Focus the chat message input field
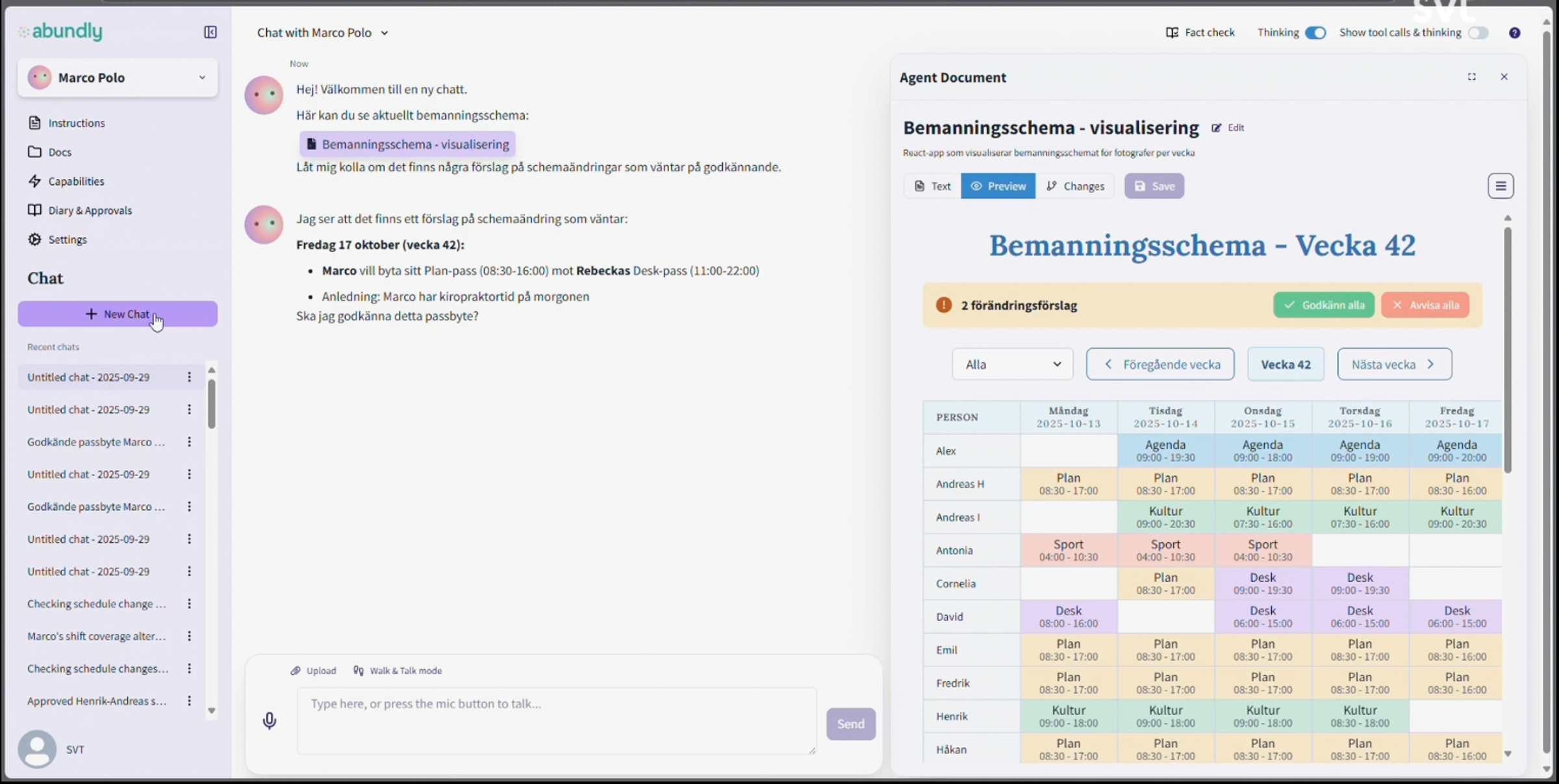1559x784 pixels. [556, 720]
